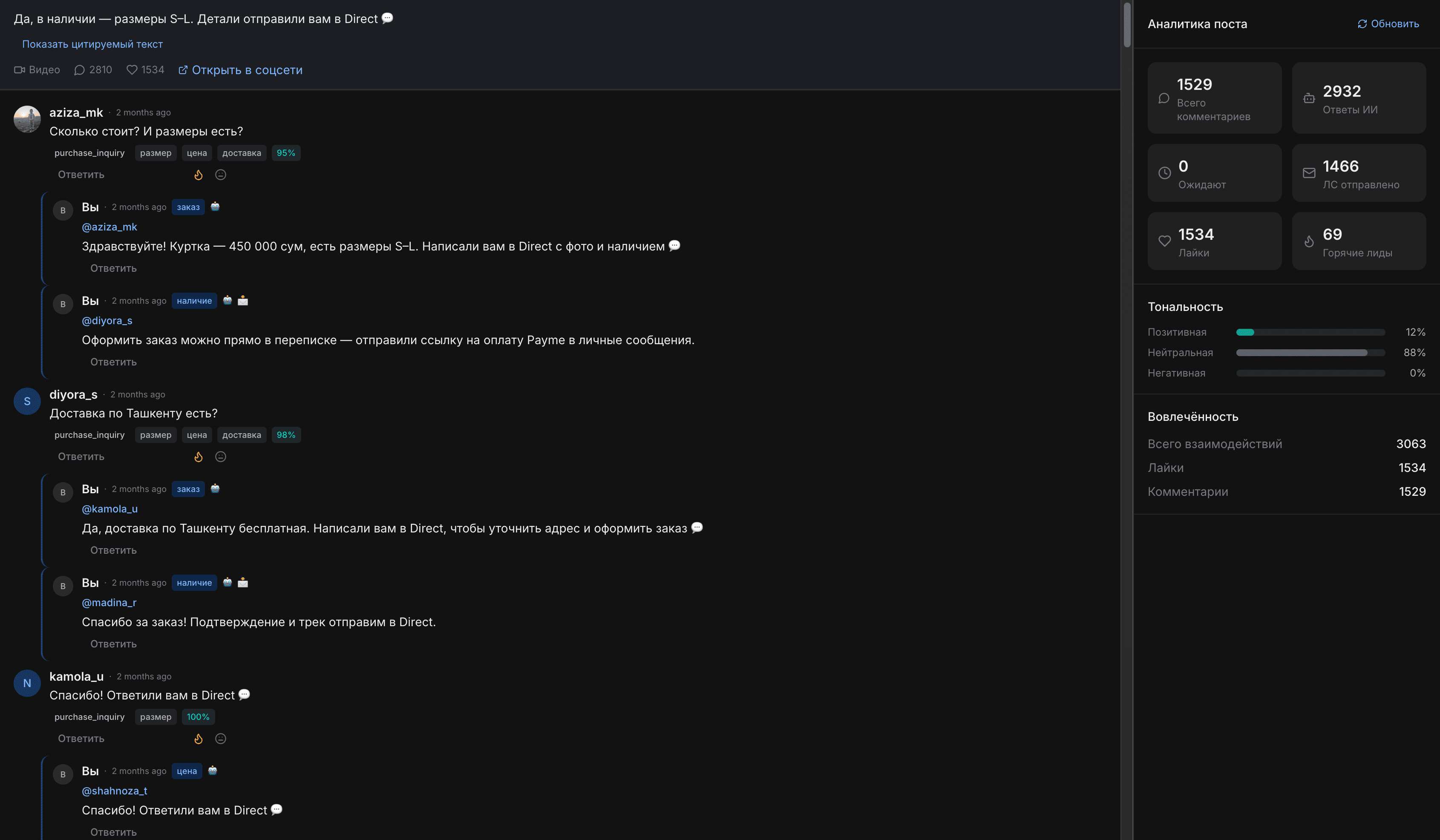
Task: Click the 'Нейтральная' sentiment progress bar
Action: [1310, 353]
